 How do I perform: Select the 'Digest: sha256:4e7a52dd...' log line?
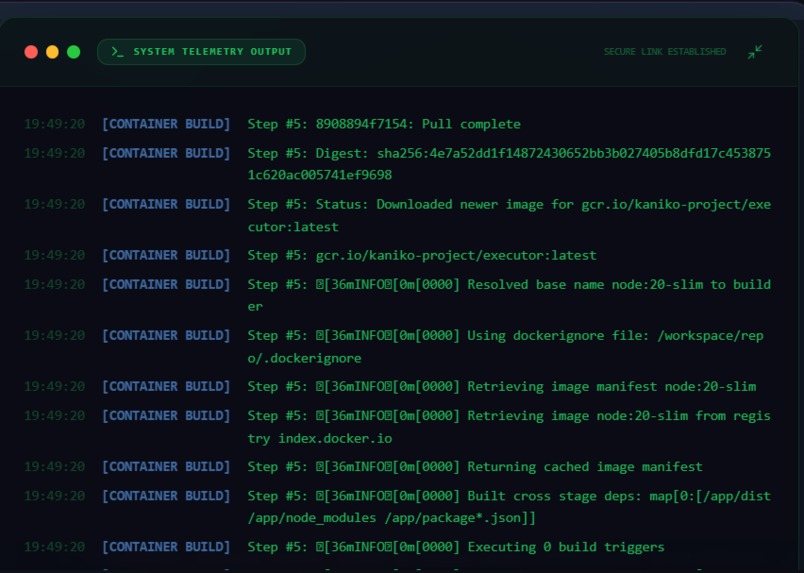tap(398, 164)
